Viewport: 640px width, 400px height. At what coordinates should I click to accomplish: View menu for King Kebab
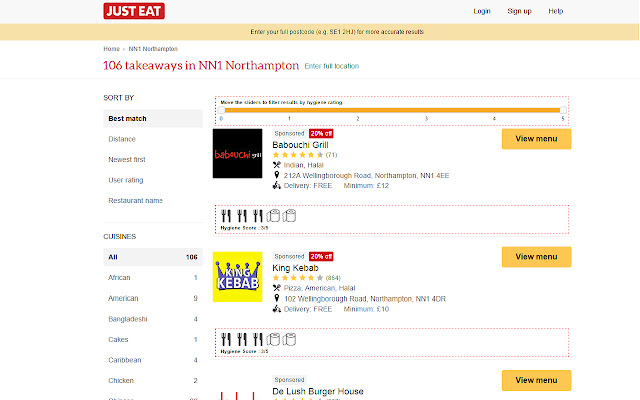point(536,257)
